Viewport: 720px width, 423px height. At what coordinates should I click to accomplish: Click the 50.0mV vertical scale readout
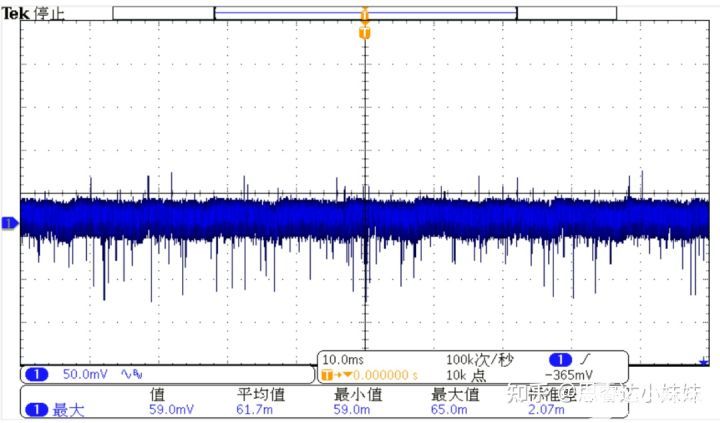pos(85,374)
